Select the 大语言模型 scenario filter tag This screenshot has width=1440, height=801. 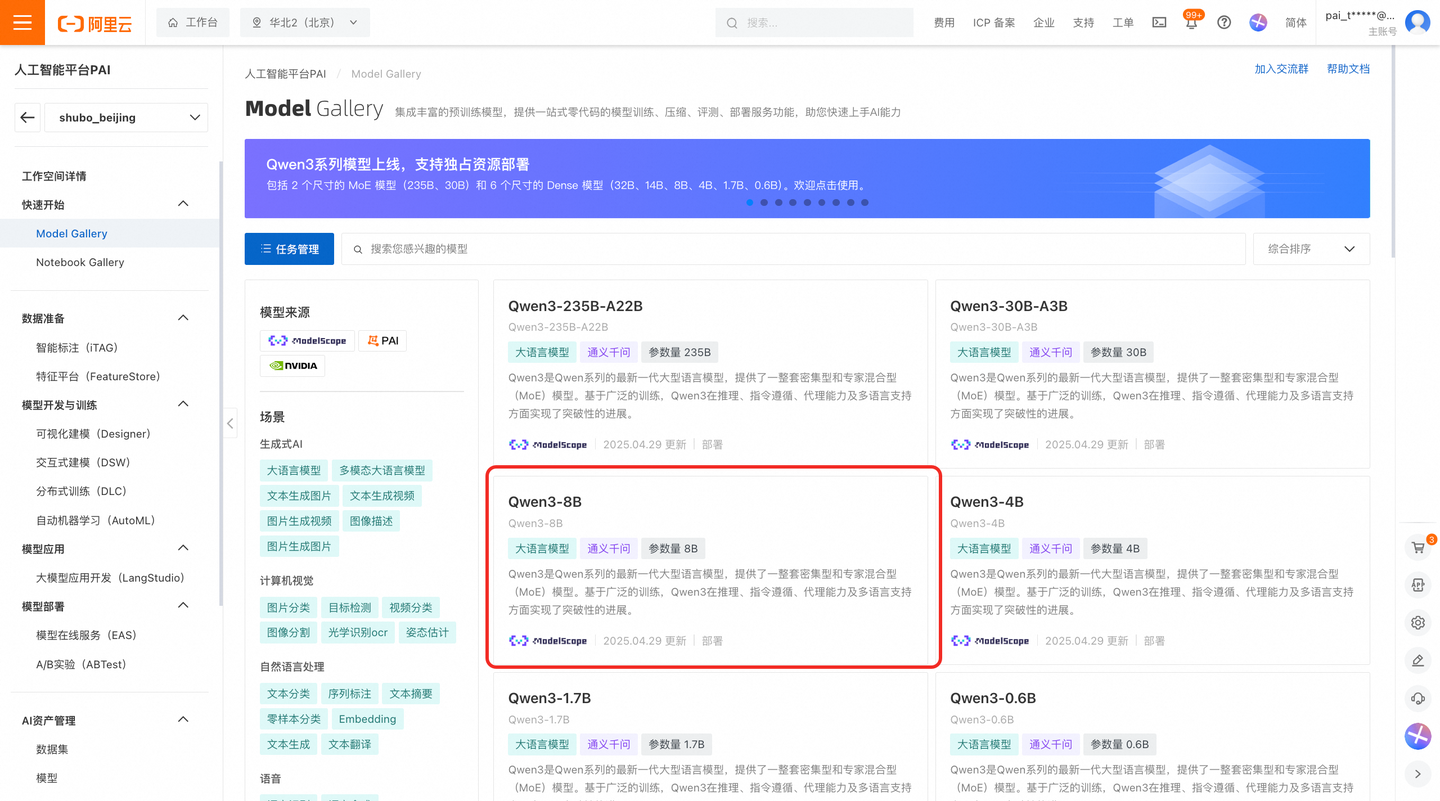coord(293,470)
